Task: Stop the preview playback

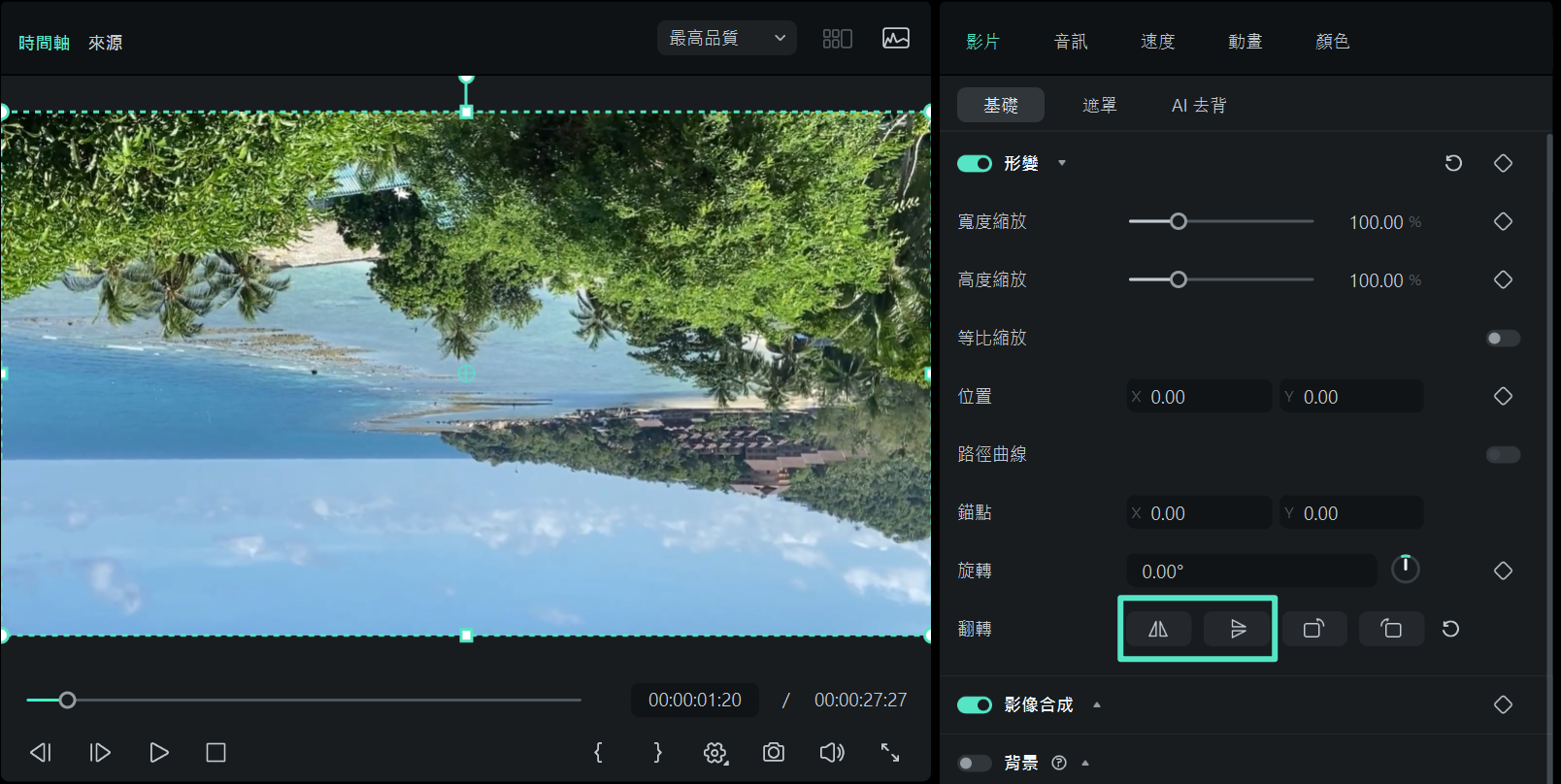Action: coord(216,752)
